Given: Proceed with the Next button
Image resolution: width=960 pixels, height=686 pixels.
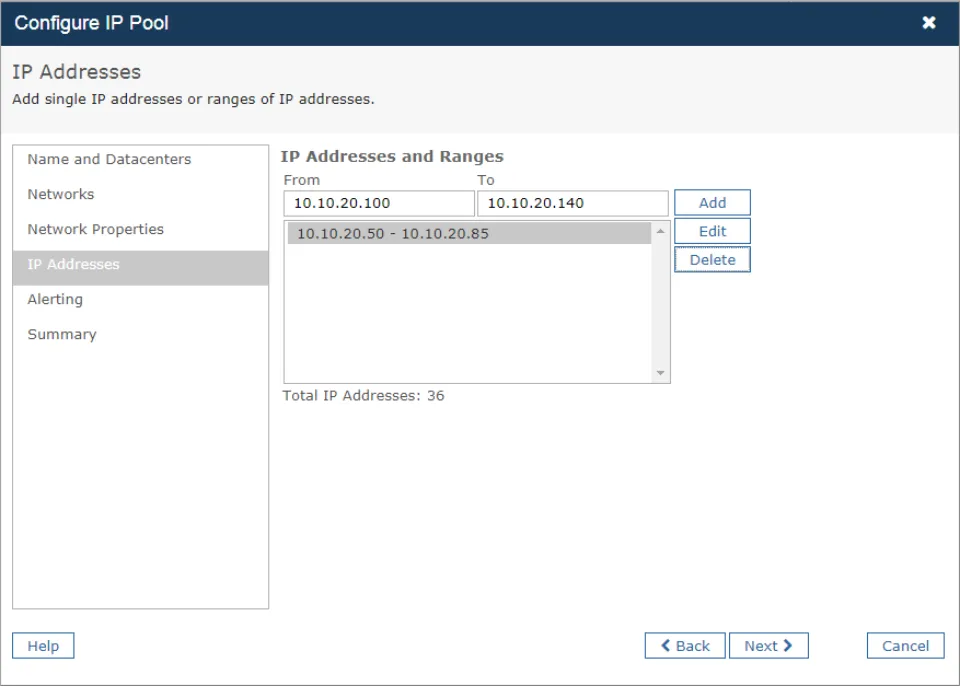Looking at the screenshot, I should [x=768, y=646].
